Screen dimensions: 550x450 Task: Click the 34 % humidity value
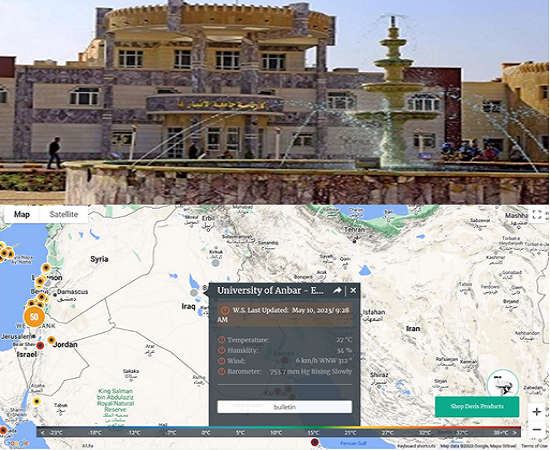(344, 350)
